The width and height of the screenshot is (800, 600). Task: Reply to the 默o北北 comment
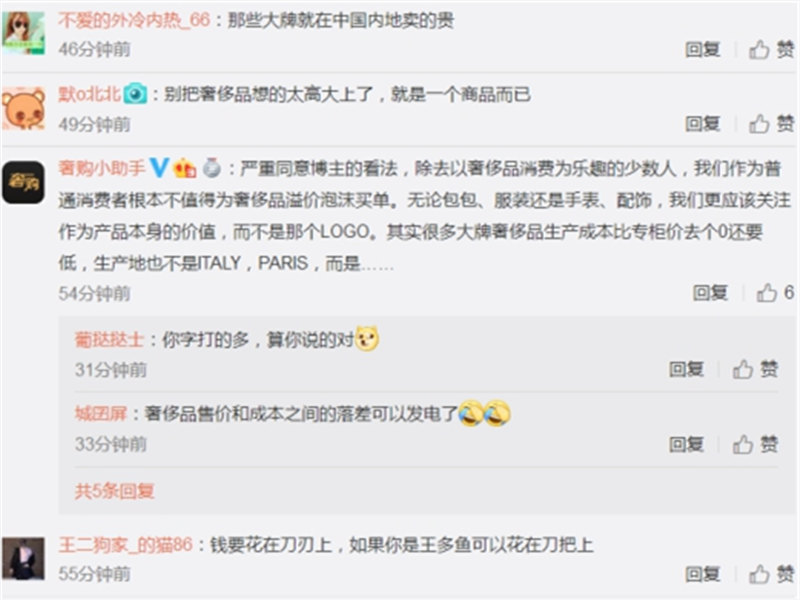point(703,123)
